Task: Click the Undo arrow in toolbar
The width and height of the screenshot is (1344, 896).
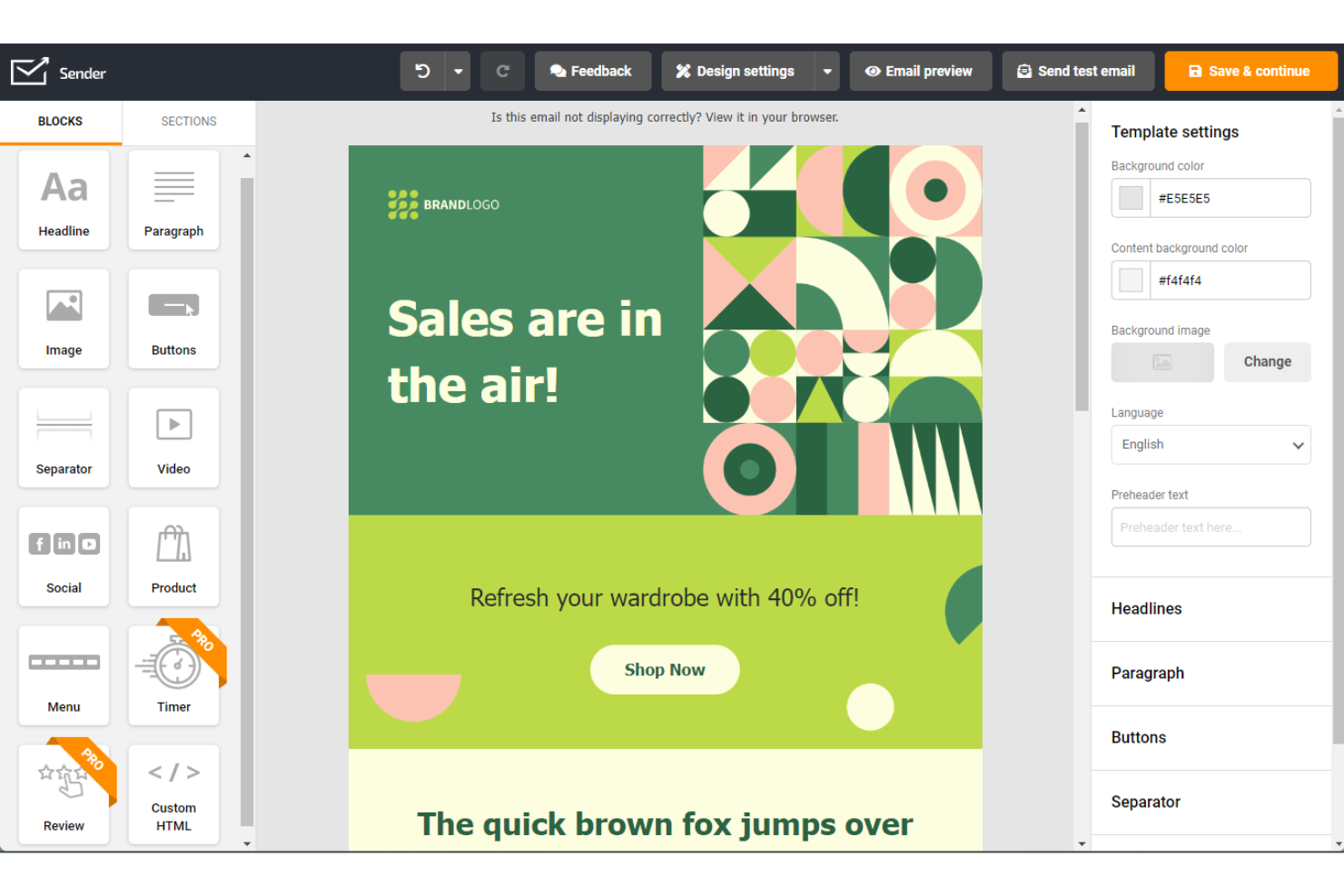Action: point(422,71)
